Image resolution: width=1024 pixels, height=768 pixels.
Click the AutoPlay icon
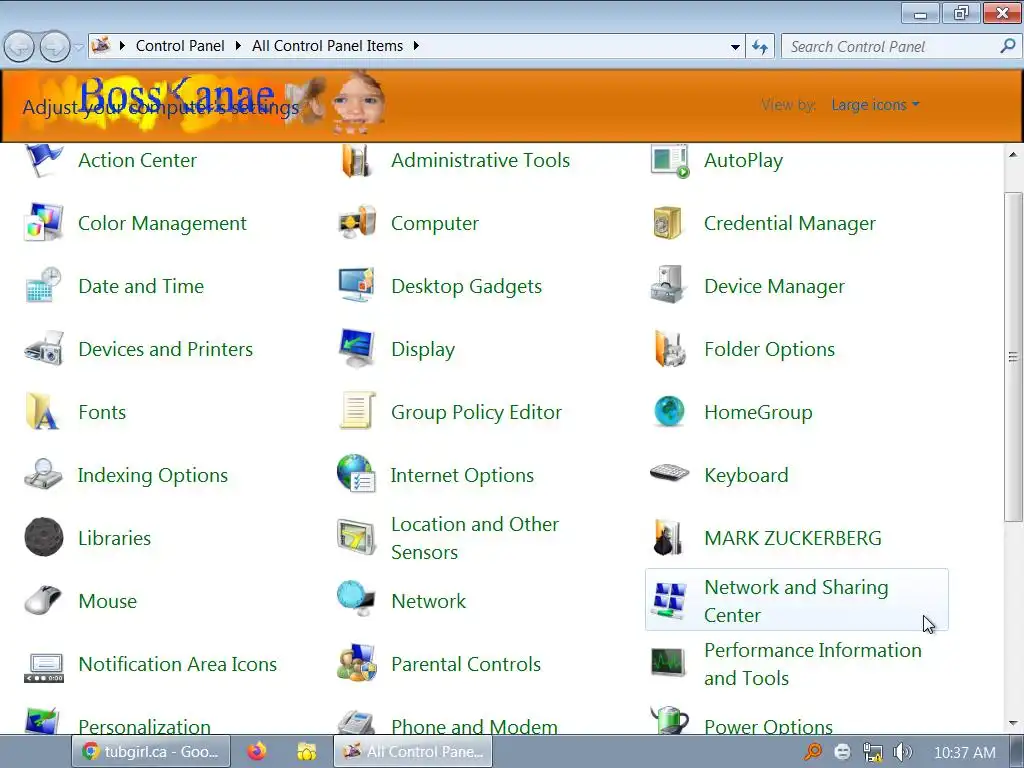tap(669, 160)
